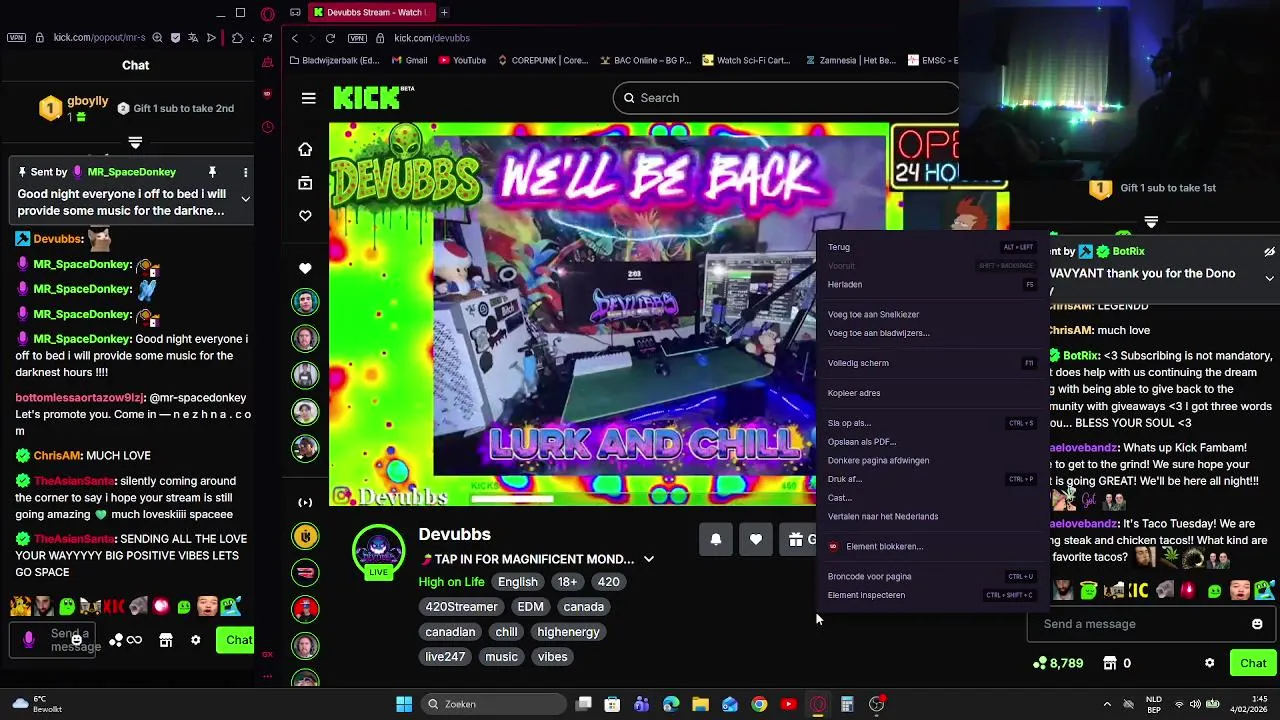This screenshot has height=720, width=1280.
Task: Click the English language tag
Action: (518, 582)
